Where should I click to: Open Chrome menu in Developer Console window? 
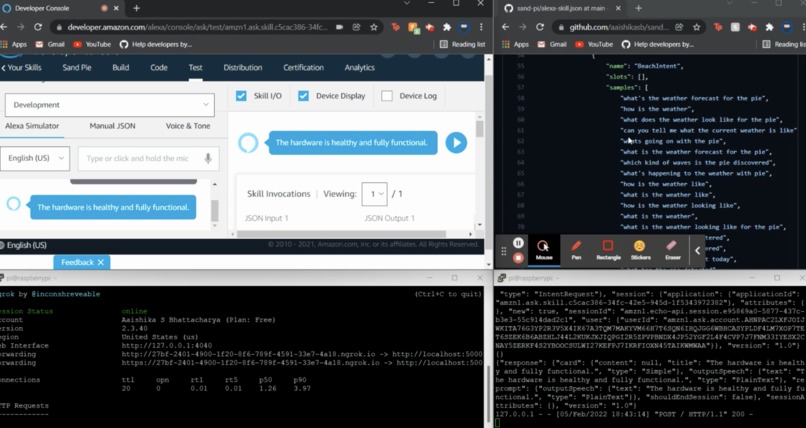[x=481, y=27]
